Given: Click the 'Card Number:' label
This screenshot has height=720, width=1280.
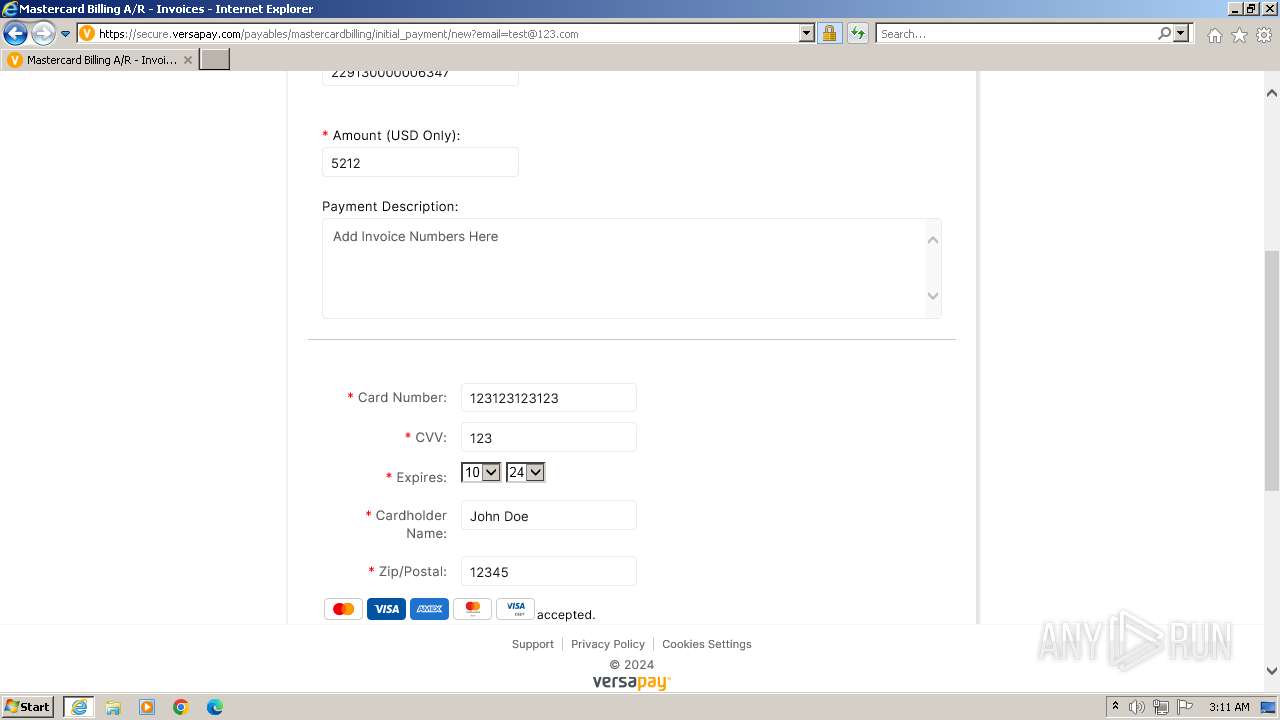Looking at the screenshot, I should [402, 397].
